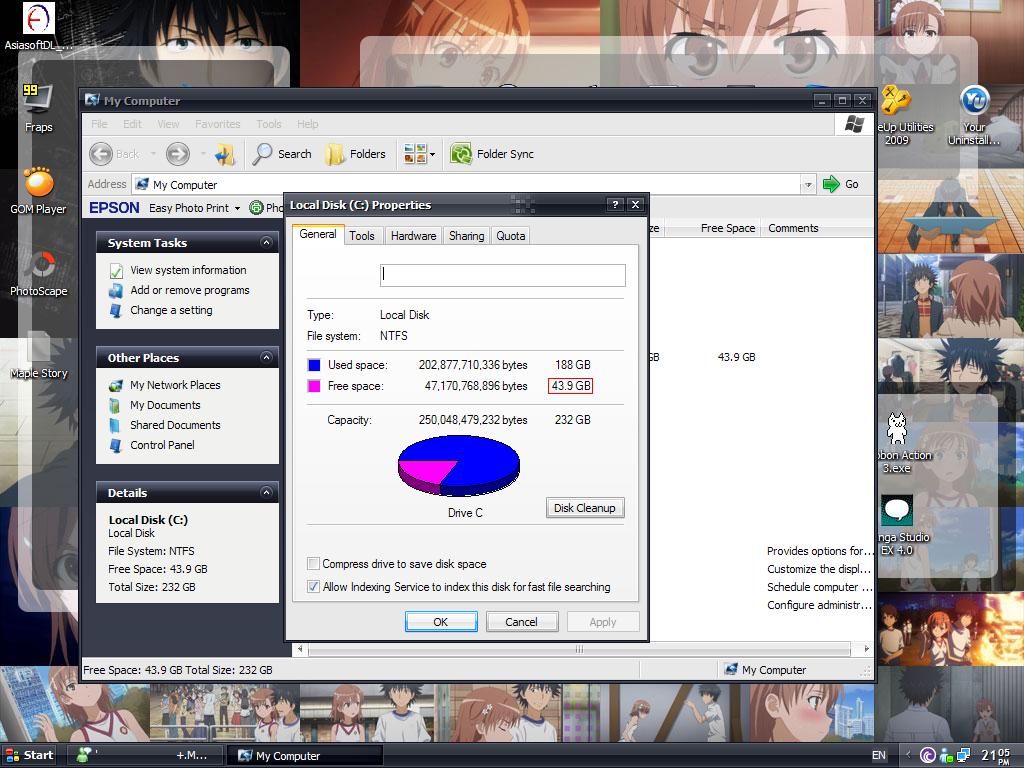Open Shared Documents link
1024x768 pixels.
165,425
